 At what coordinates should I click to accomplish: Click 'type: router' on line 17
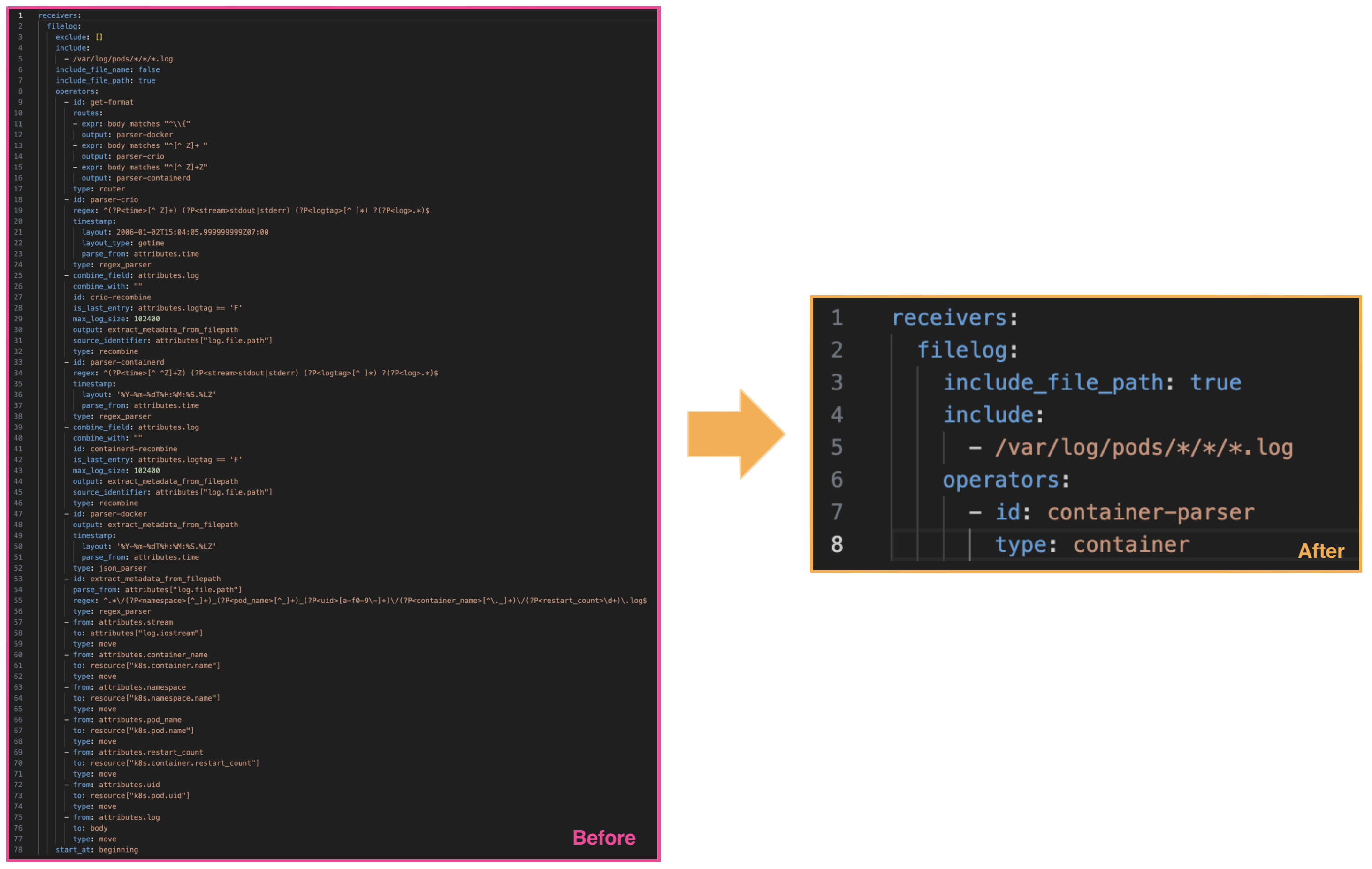coord(99,189)
